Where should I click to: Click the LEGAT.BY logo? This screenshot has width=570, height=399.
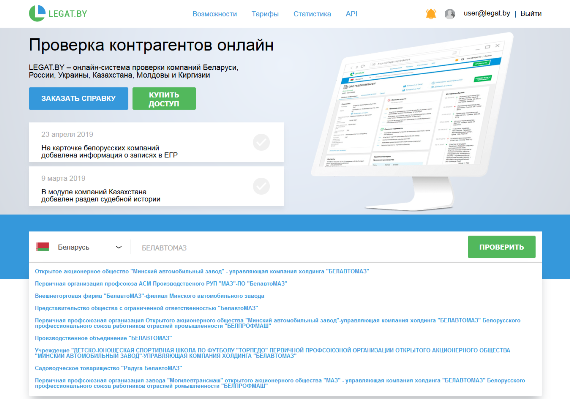[x=58, y=13]
